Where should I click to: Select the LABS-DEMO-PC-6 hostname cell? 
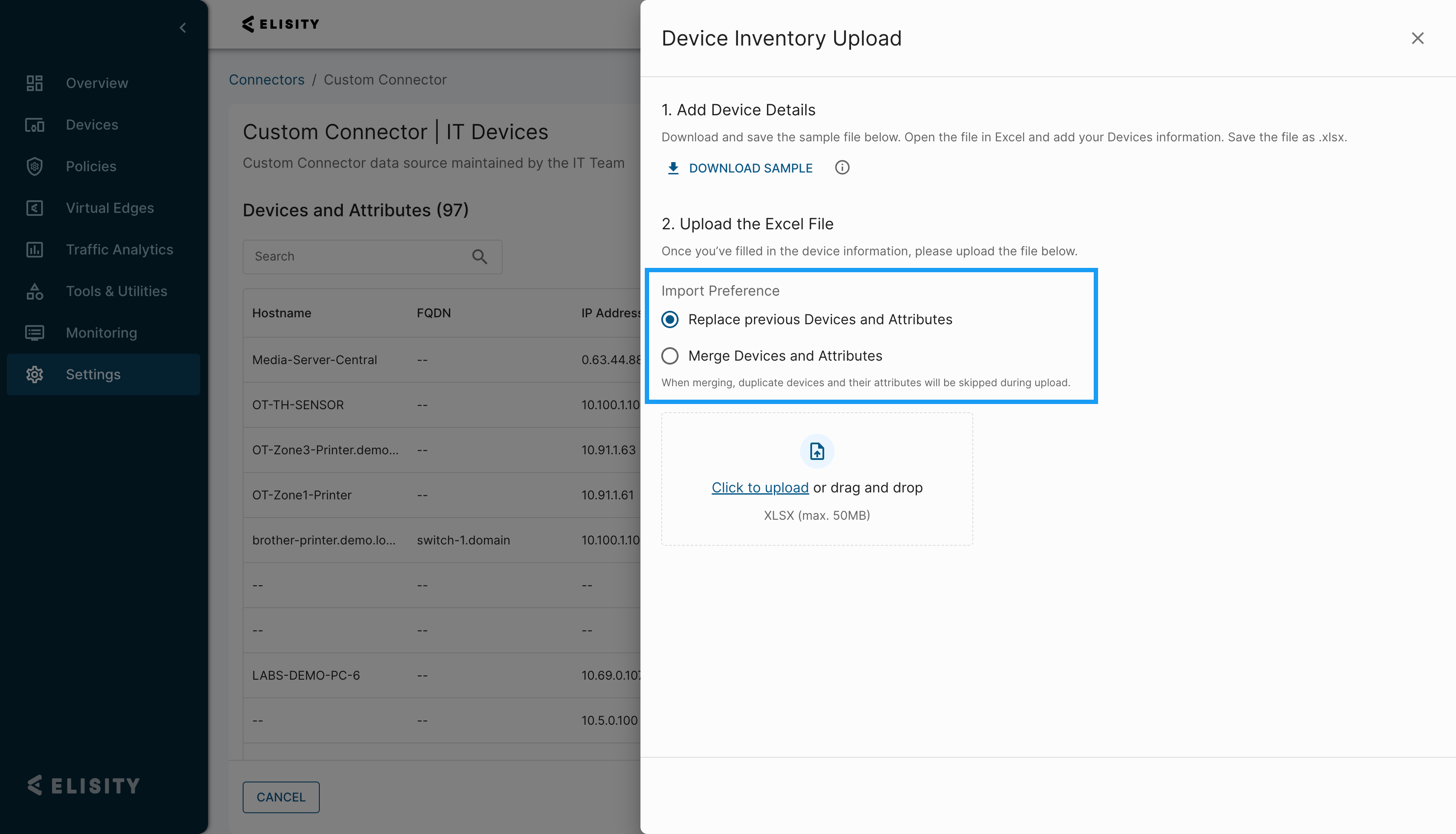point(306,675)
